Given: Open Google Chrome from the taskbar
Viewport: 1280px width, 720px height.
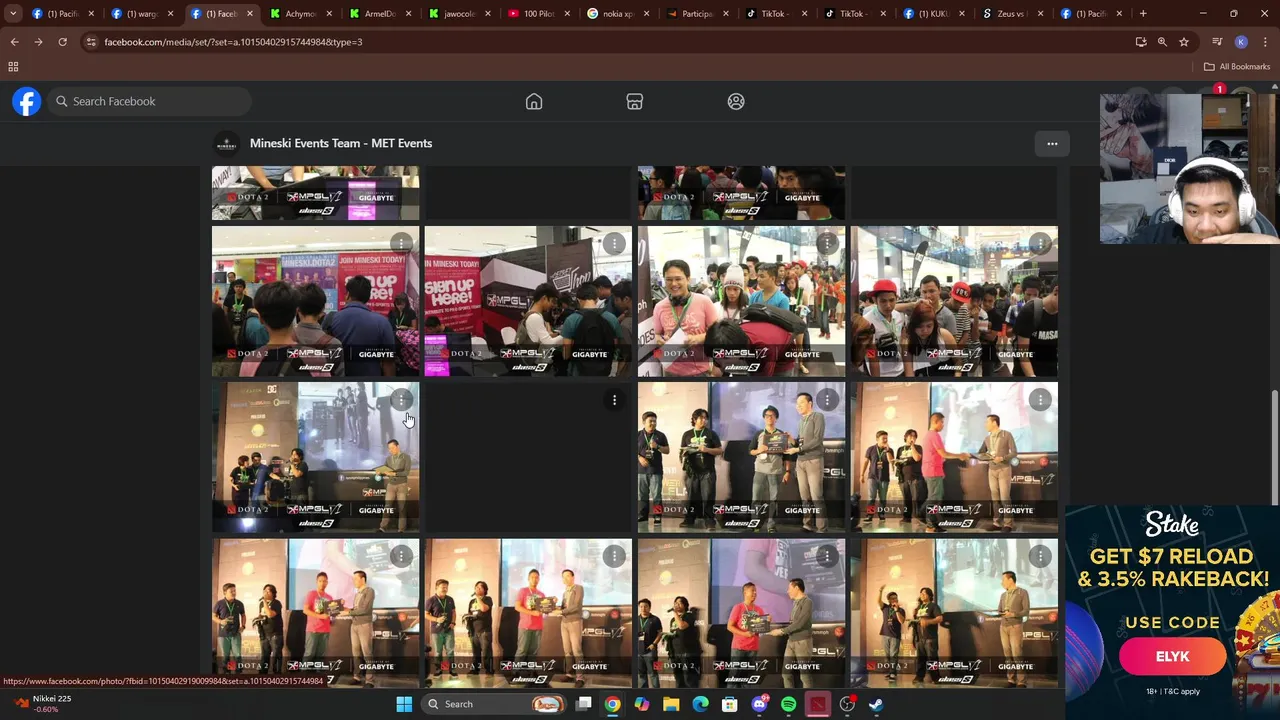Looking at the screenshot, I should pos(612,704).
